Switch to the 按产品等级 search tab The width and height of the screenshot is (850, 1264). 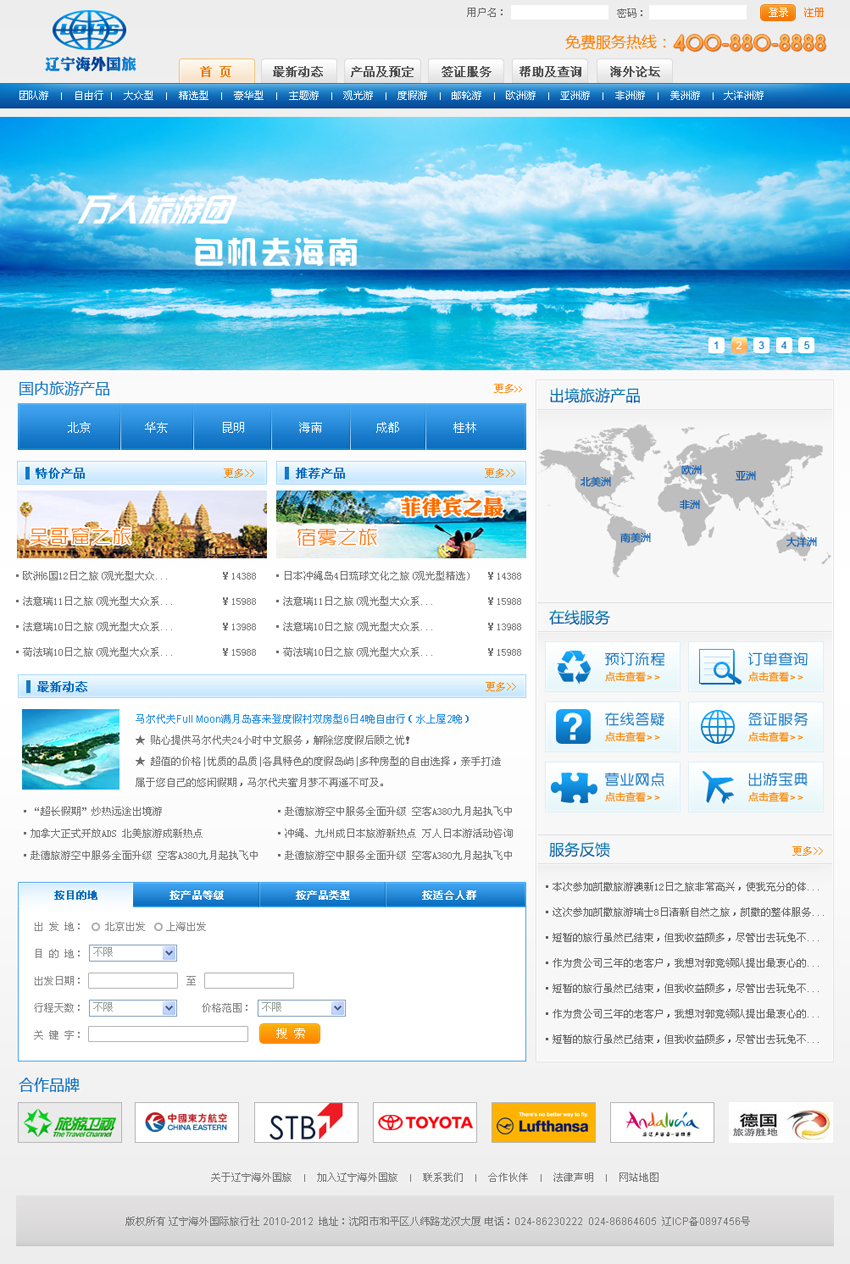(x=196, y=895)
